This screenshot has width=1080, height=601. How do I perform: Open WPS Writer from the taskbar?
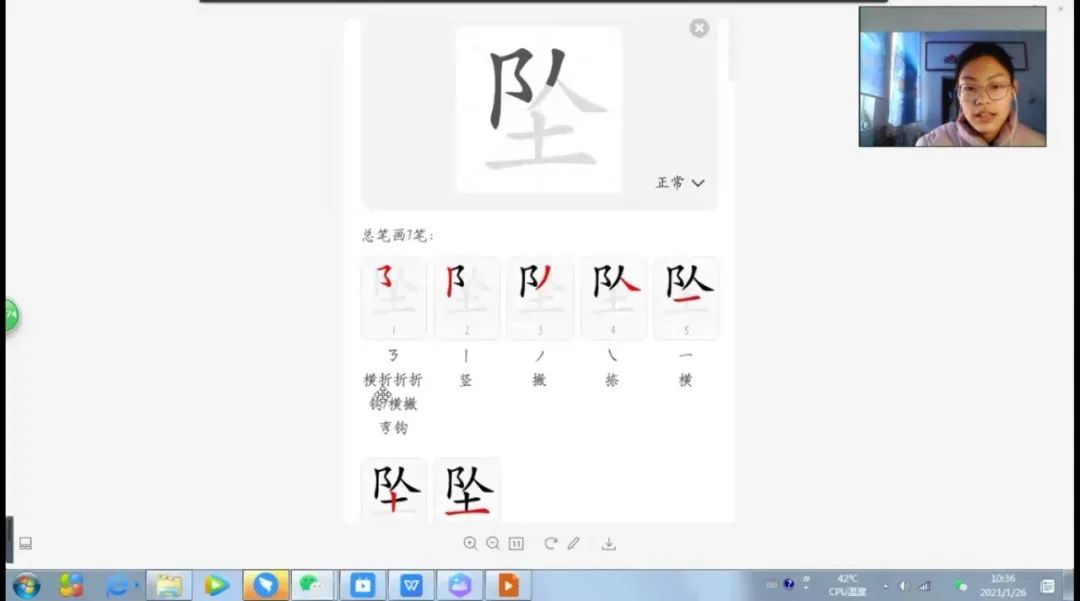[411, 585]
